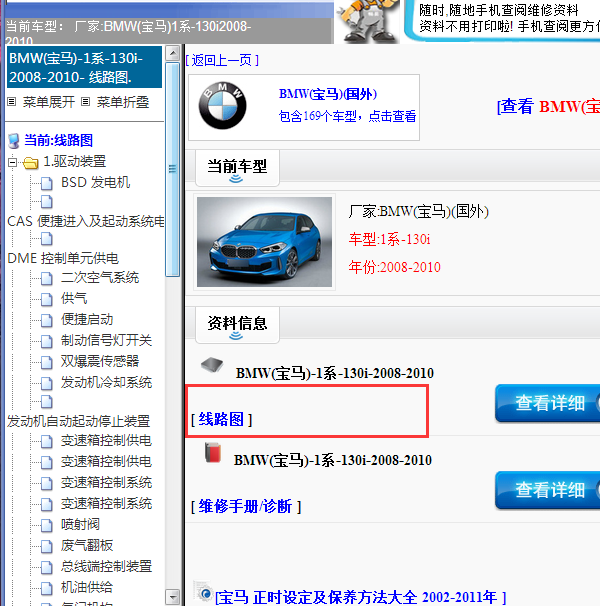600x606 pixels.
Task: Click gray wiring diagram book icon
Action: tap(212, 364)
